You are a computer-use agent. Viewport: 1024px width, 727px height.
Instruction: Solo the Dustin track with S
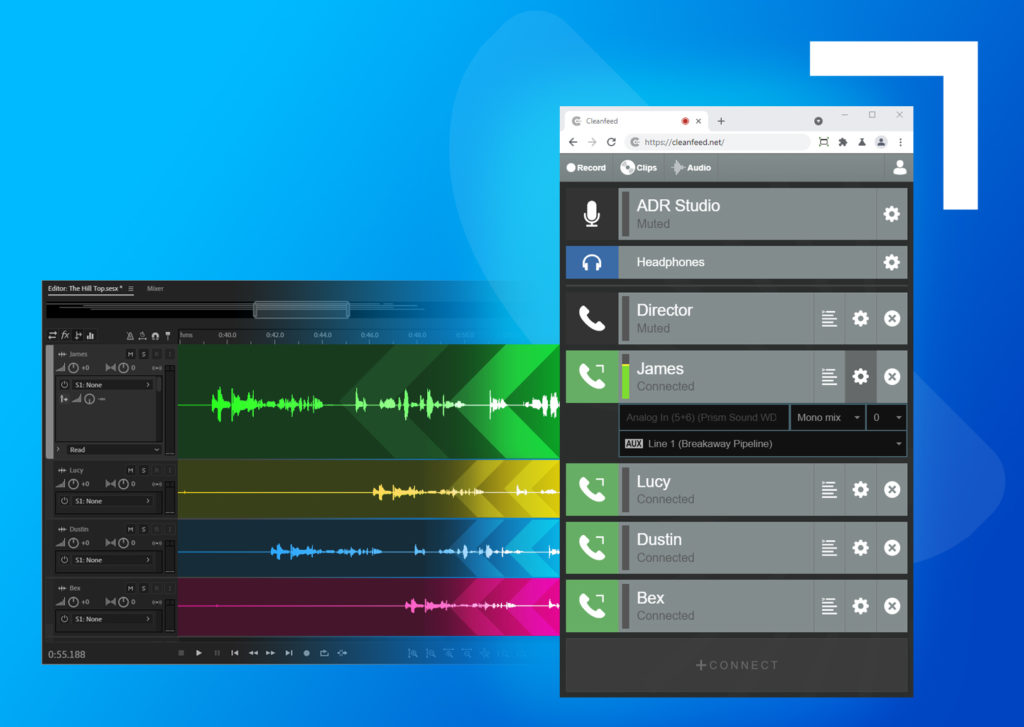(144, 529)
